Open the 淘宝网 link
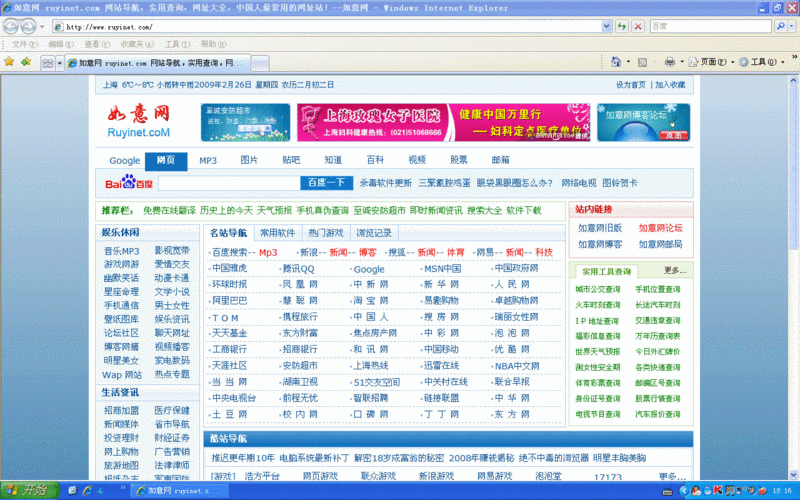 point(371,301)
